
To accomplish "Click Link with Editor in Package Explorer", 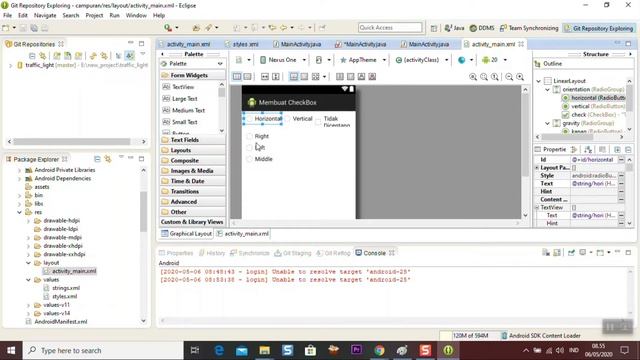I will [x=108, y=159].
